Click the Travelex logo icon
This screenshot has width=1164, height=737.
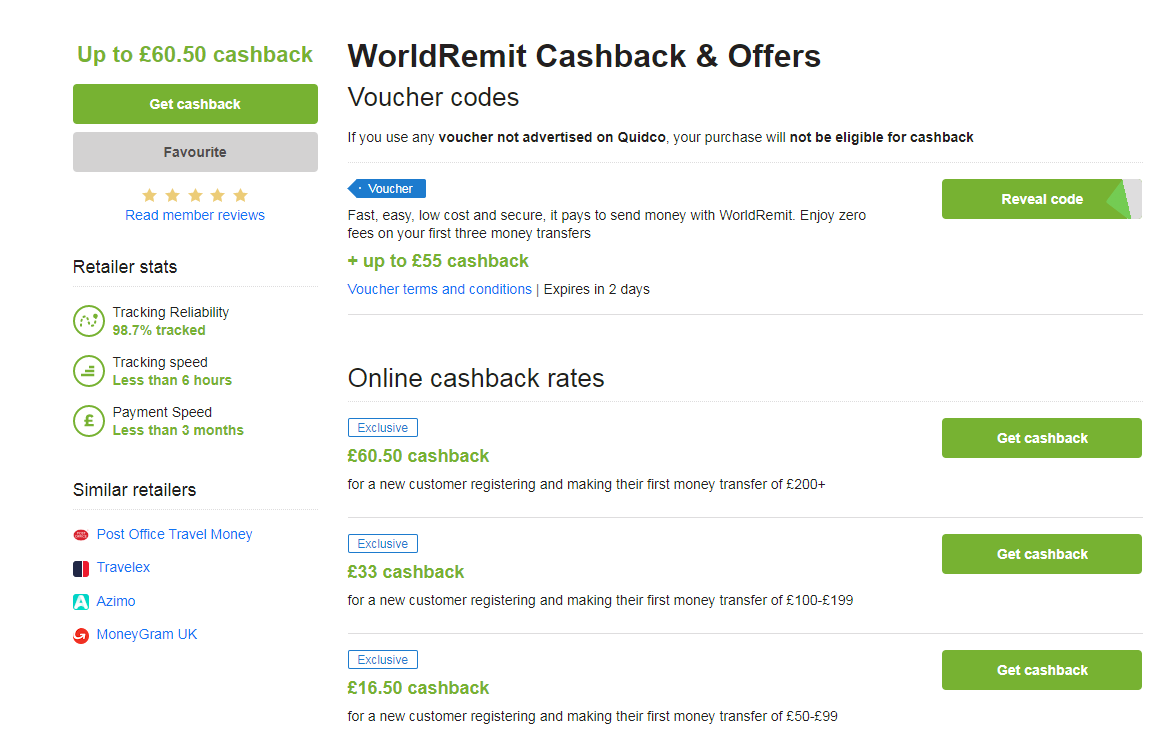tap(81, 569)
